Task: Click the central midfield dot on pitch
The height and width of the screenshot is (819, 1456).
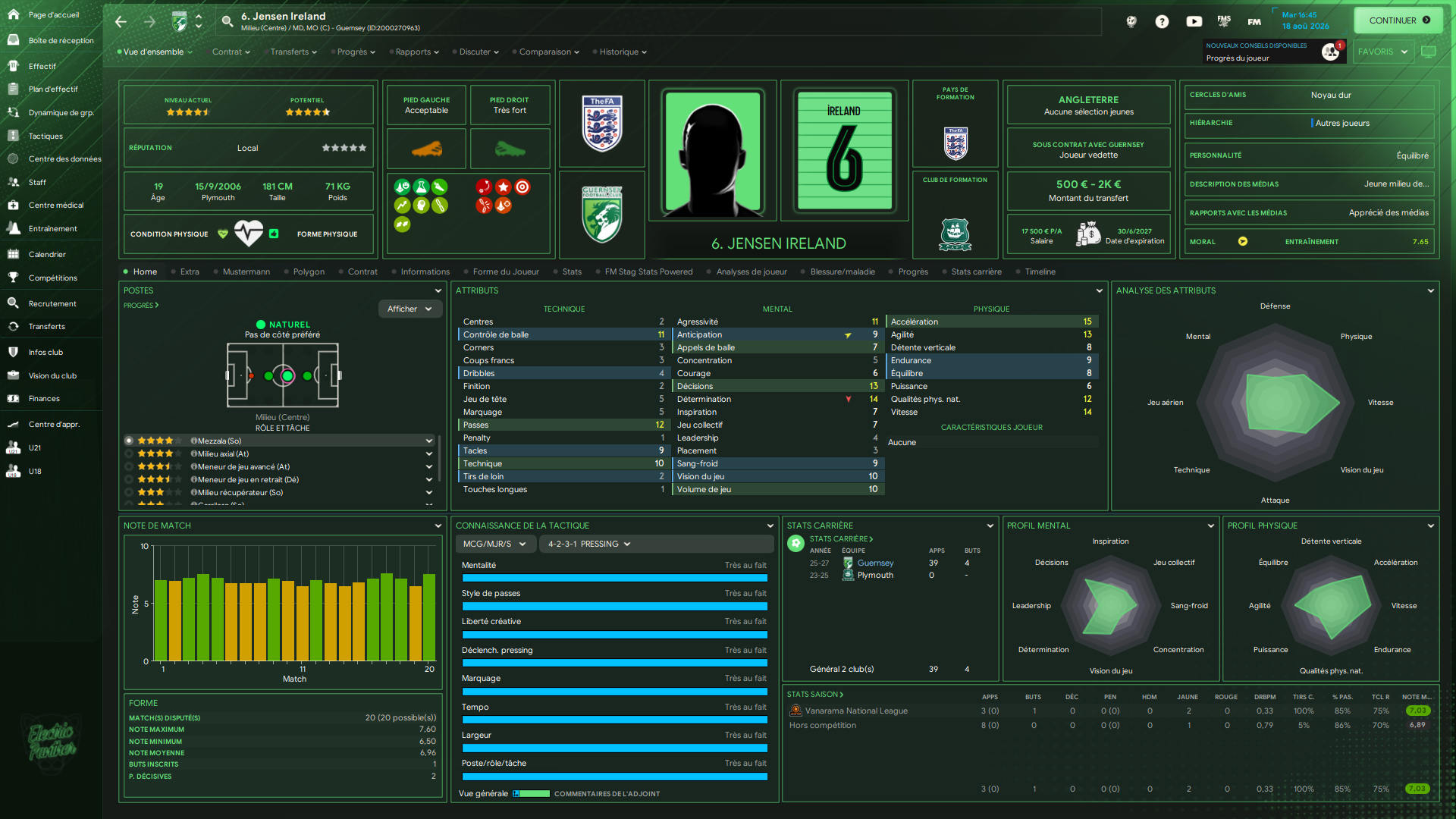Action: 287,375
